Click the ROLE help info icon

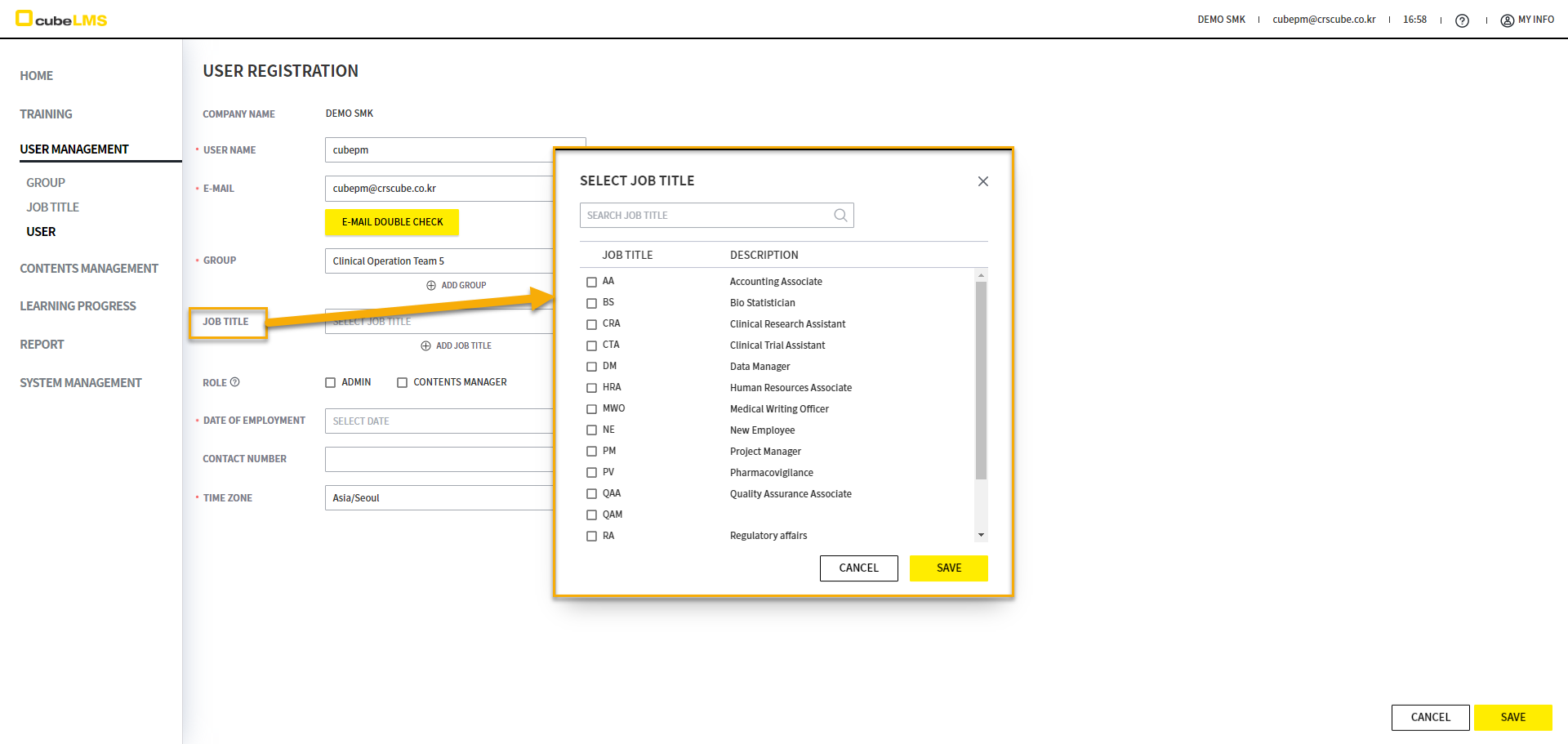click(235, 382)
